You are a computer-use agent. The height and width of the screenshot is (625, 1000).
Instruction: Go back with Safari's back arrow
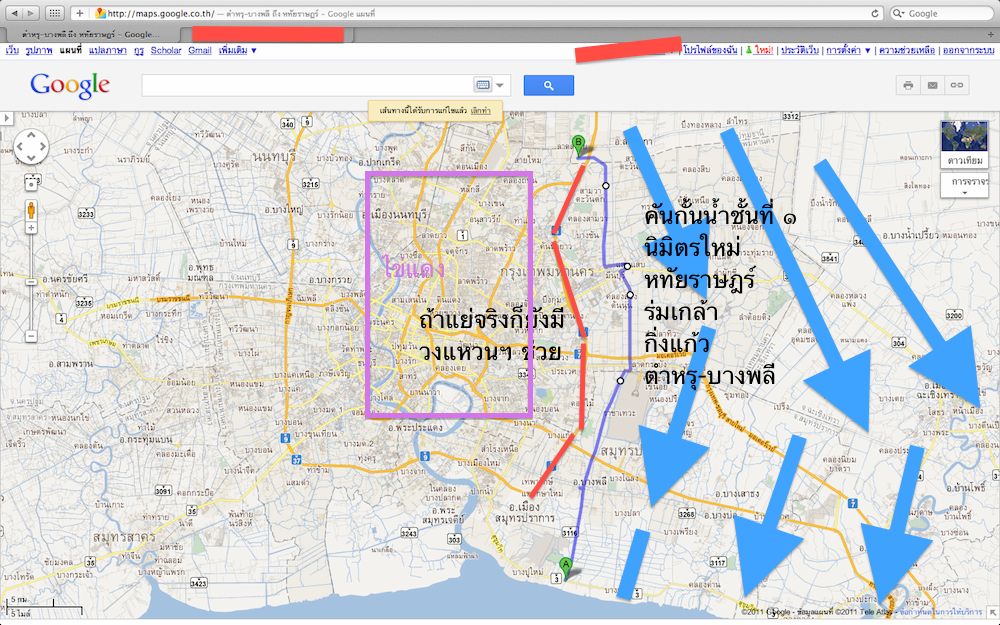coord(14,13)
